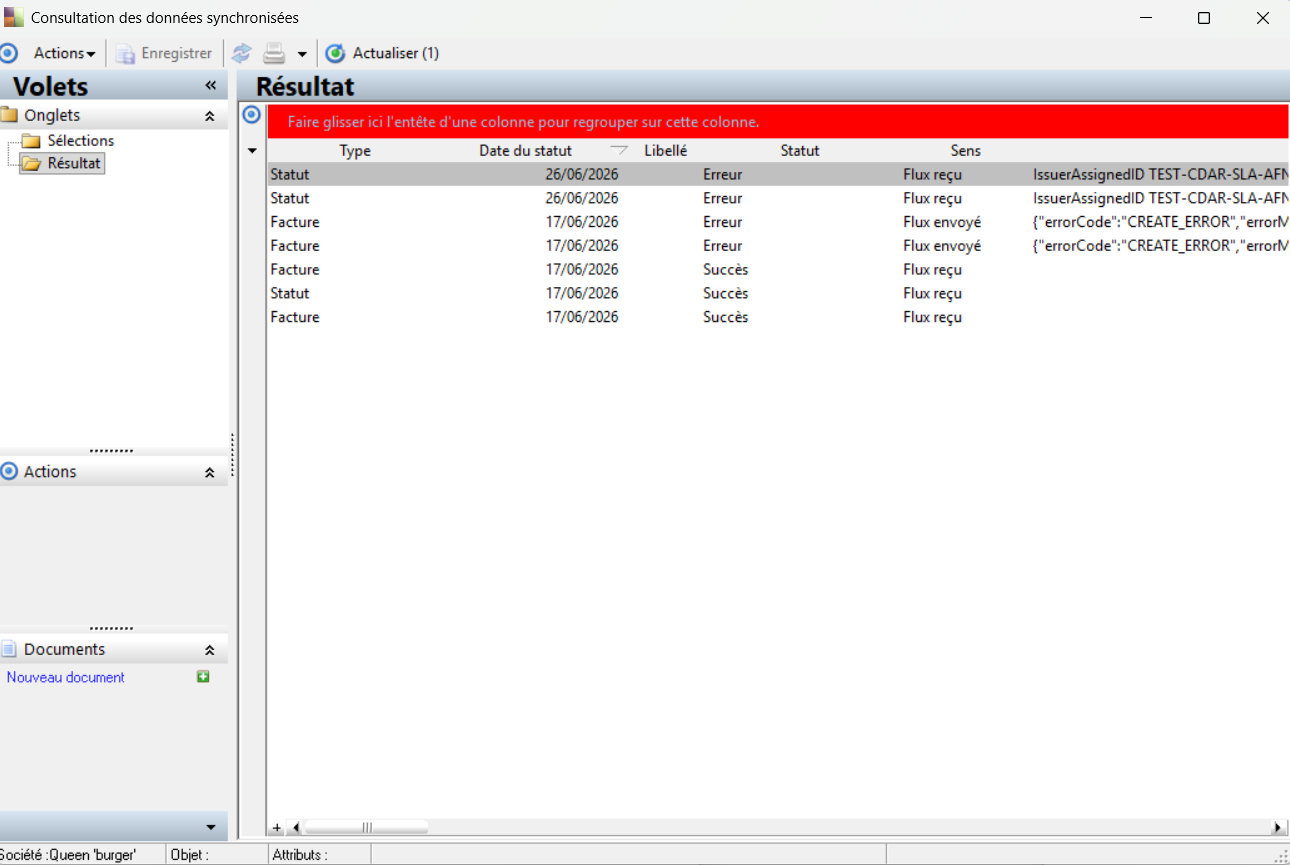Collapse the Volets pane with double chevron
Image resolution: width=1290 pixels, height=865 pixels.
click(210, 86)
